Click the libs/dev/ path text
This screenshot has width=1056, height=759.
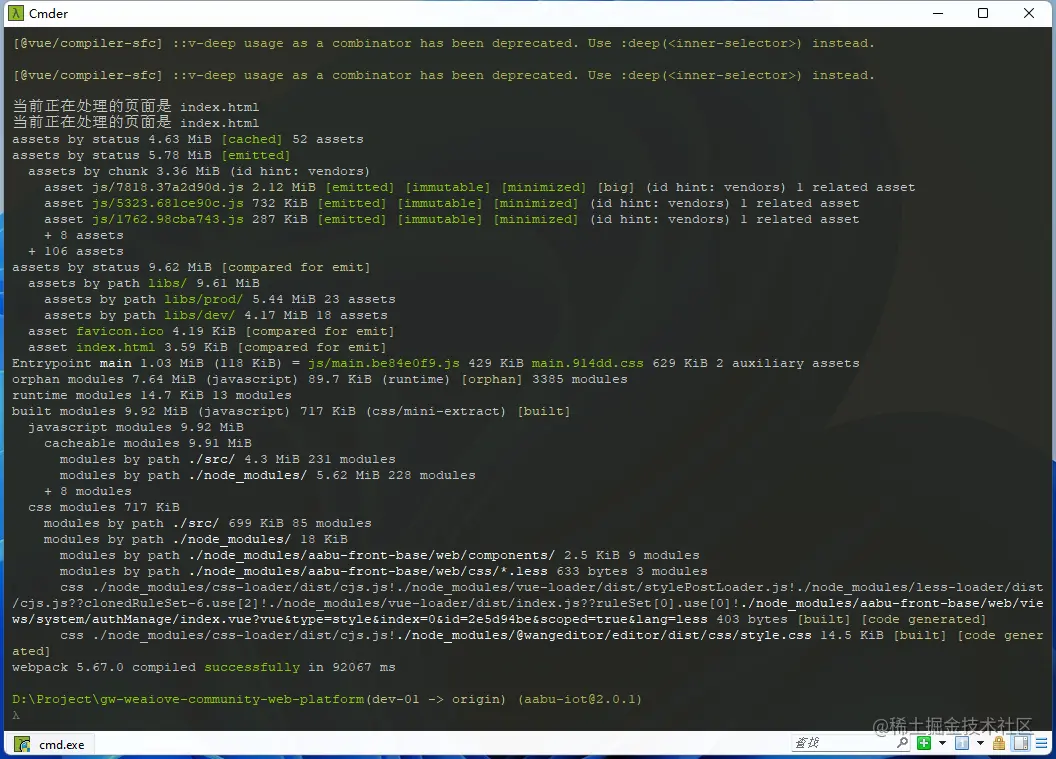point(199,315)
